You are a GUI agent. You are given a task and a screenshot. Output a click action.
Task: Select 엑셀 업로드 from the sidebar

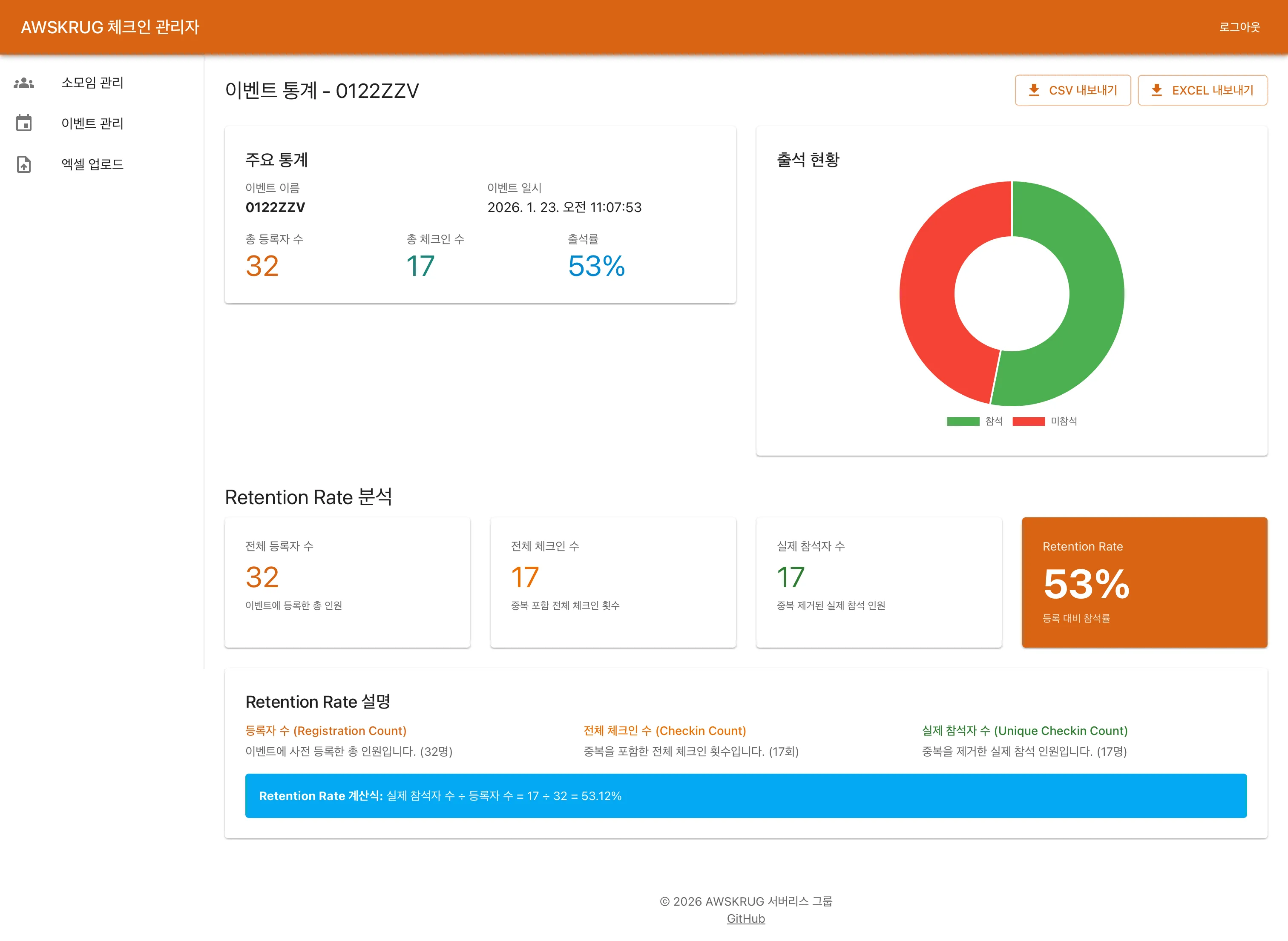coord(93,164)
